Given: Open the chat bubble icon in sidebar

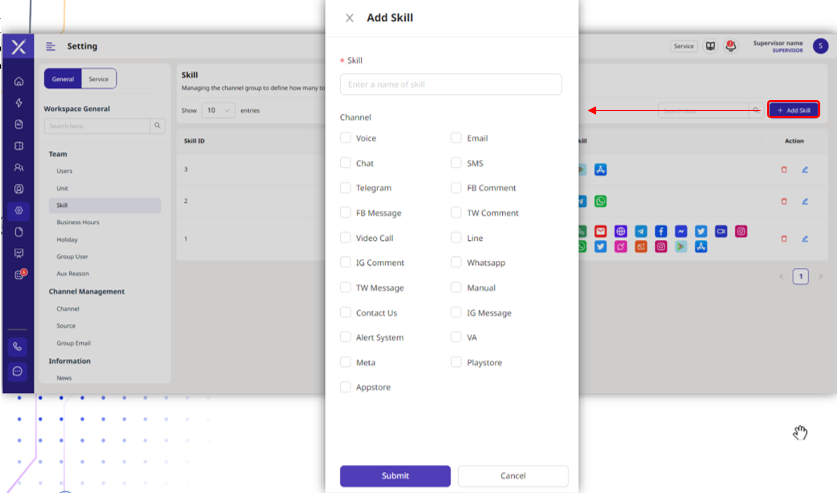Looking at the screenshot, I should coord(18,371).
